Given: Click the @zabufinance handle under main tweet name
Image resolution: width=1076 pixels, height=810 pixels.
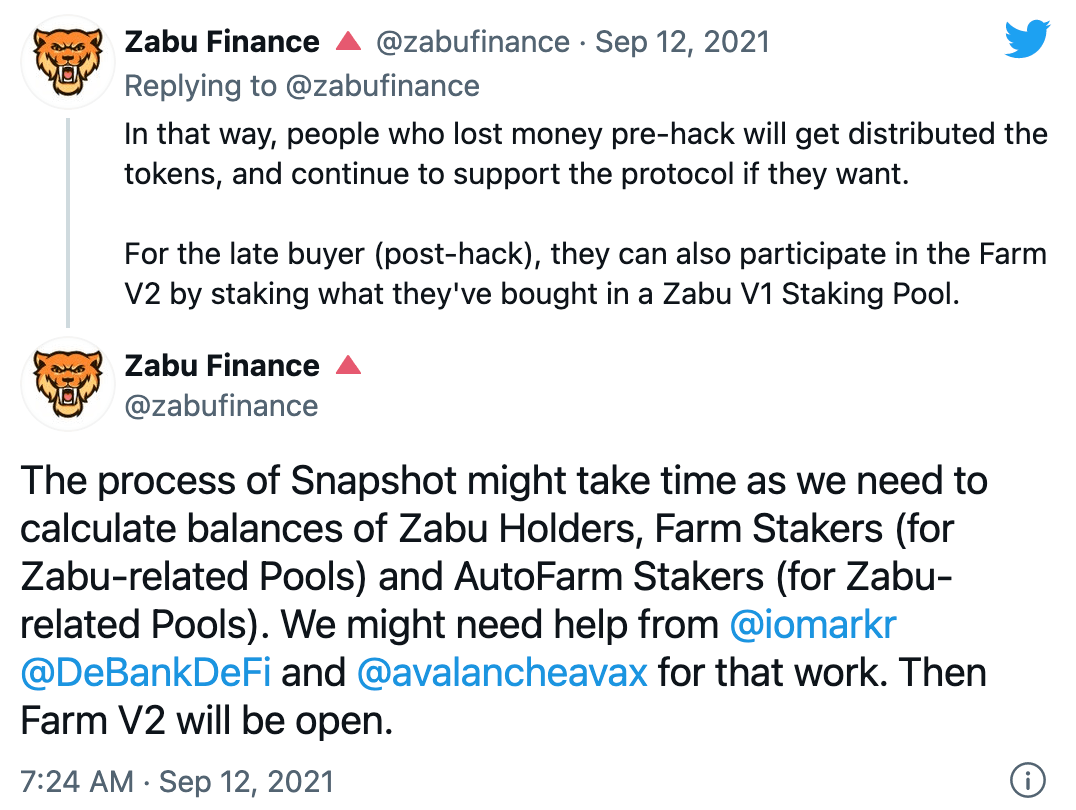Looking at the screenshot, I should click(221, 405).
